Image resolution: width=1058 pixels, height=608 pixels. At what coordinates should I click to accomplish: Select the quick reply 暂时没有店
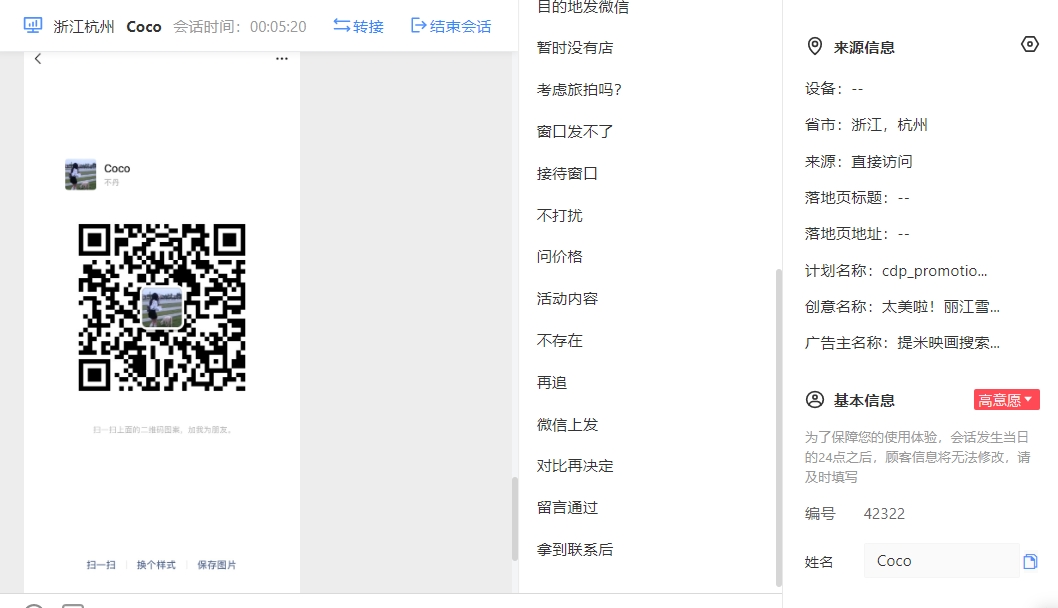pos(575,48)
